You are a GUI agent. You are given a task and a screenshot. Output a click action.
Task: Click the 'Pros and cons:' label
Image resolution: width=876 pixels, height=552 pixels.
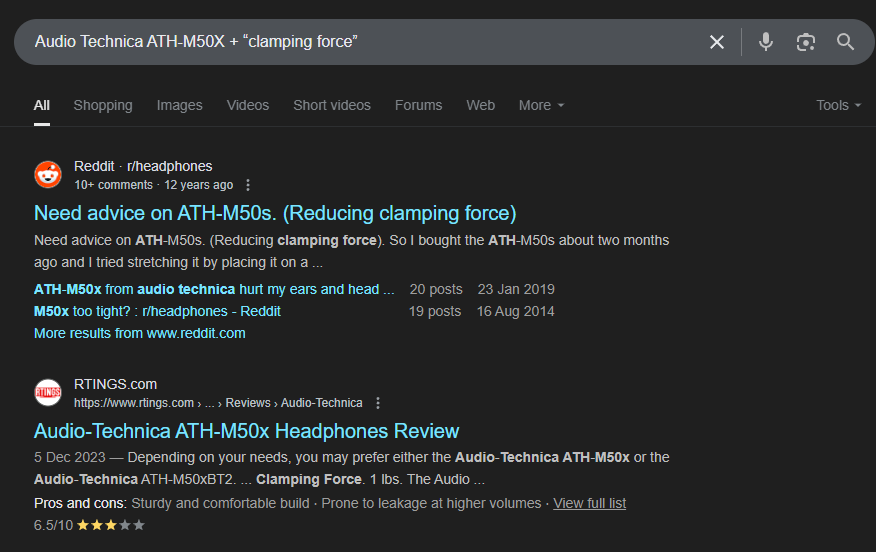[80, 503]
